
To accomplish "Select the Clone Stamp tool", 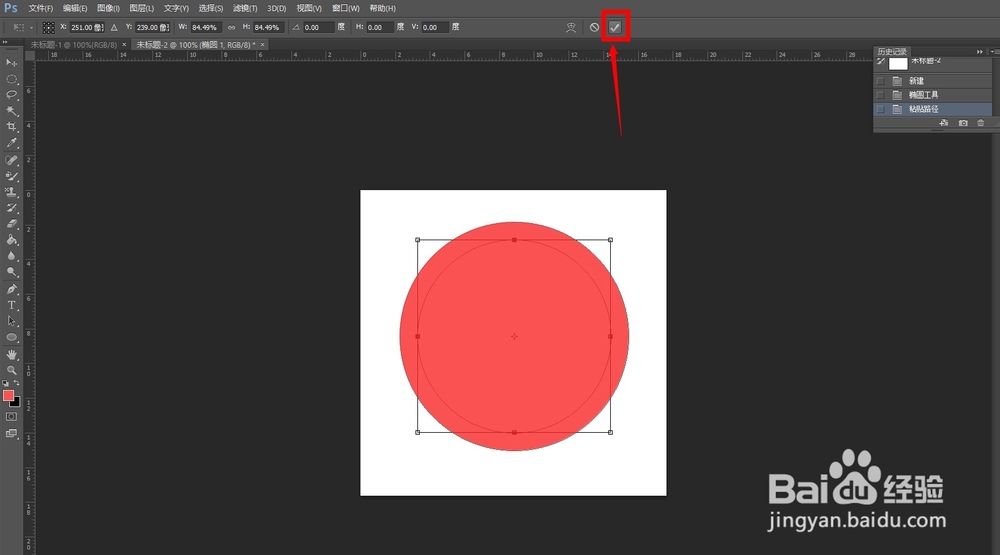I will [11, 192].
